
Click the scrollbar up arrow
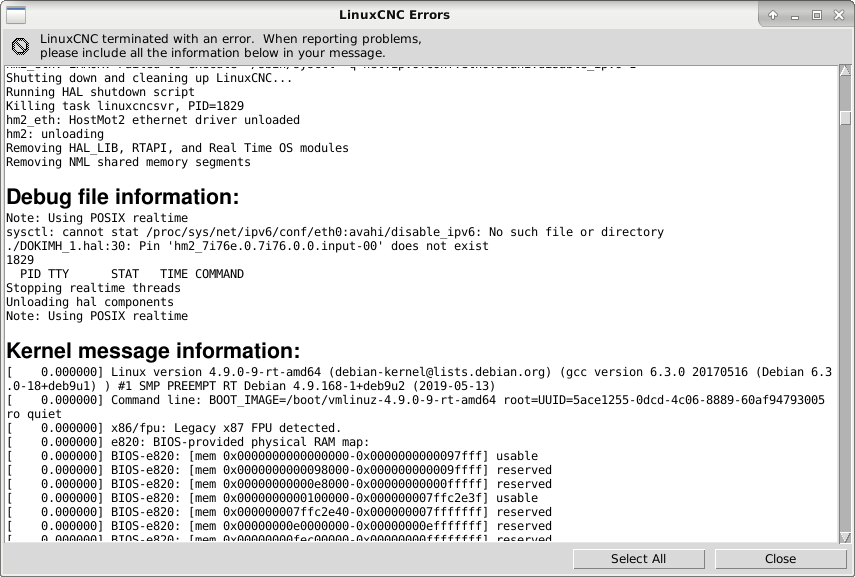tap(845, 71)
